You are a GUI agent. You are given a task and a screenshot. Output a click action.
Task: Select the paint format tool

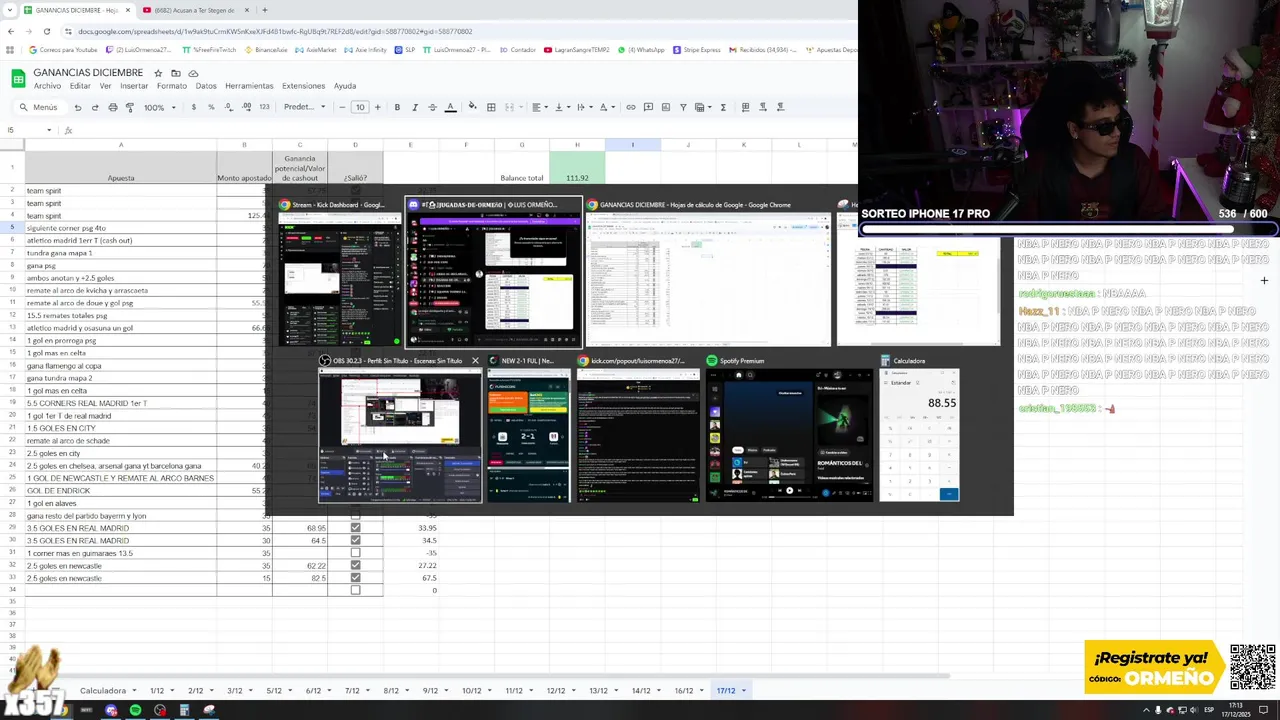click(130, 107)
